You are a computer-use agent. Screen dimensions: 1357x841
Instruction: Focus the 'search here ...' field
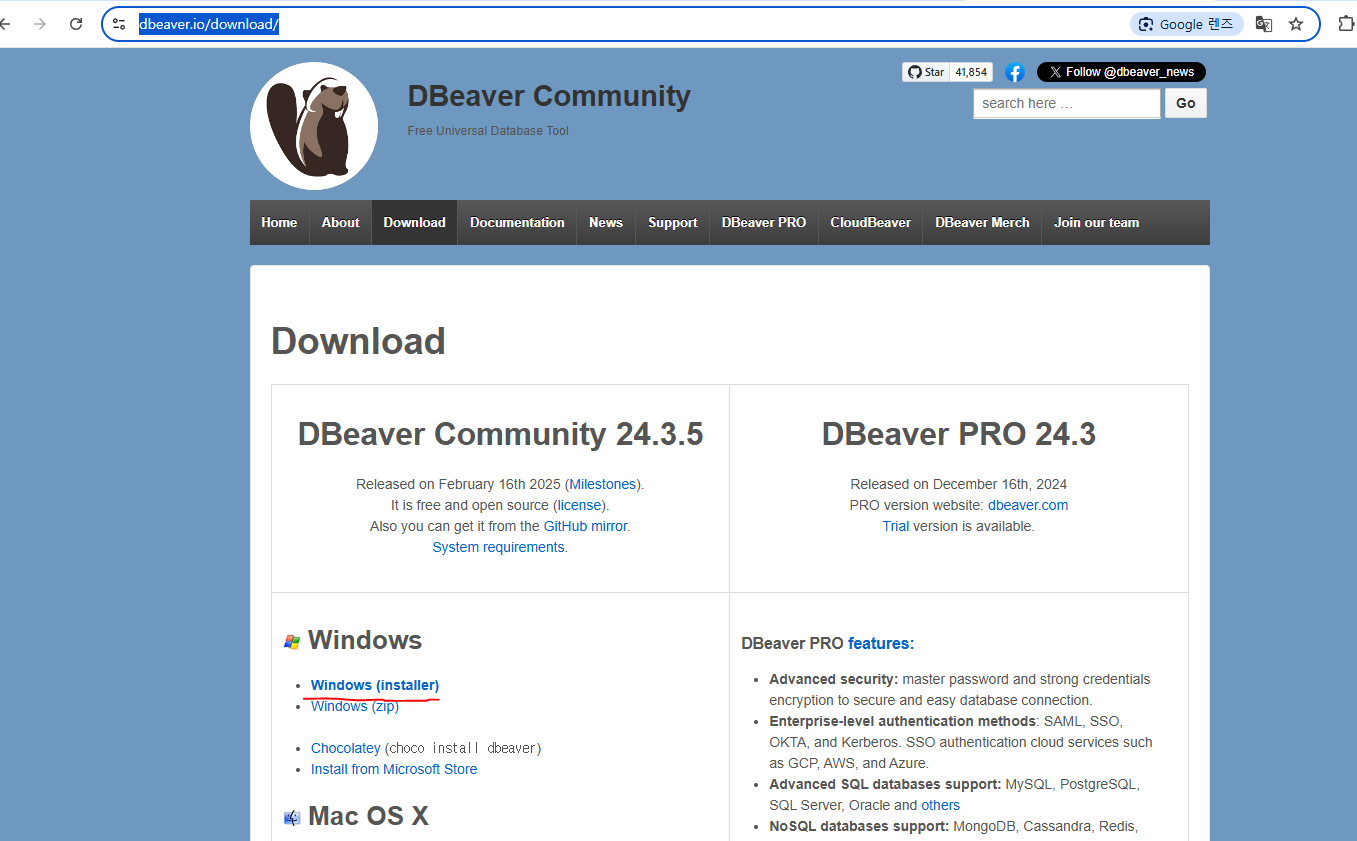click(x=1067, y=103)
